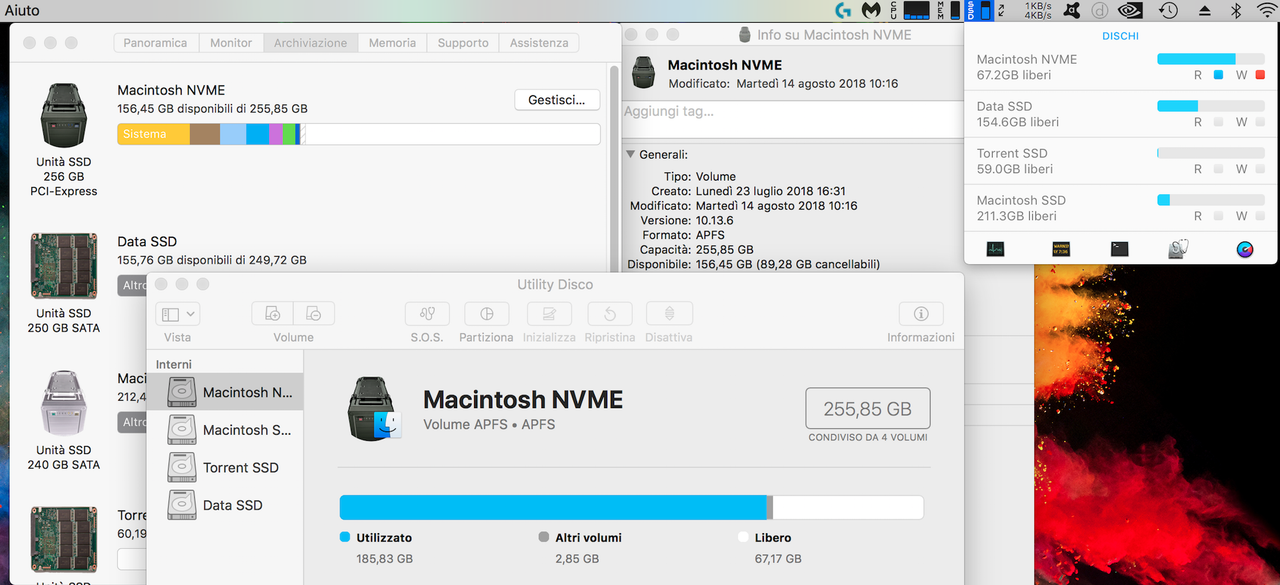Launch Disk Utility from iStat disks panel
This screenshot has height=585, width=1280.
coord(1178,249)
